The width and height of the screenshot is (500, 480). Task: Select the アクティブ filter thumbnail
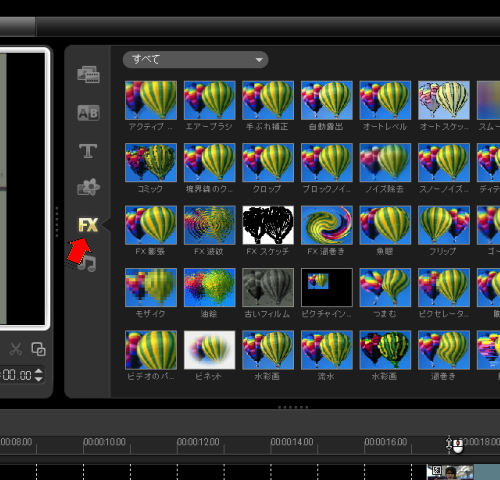[151, 100]
